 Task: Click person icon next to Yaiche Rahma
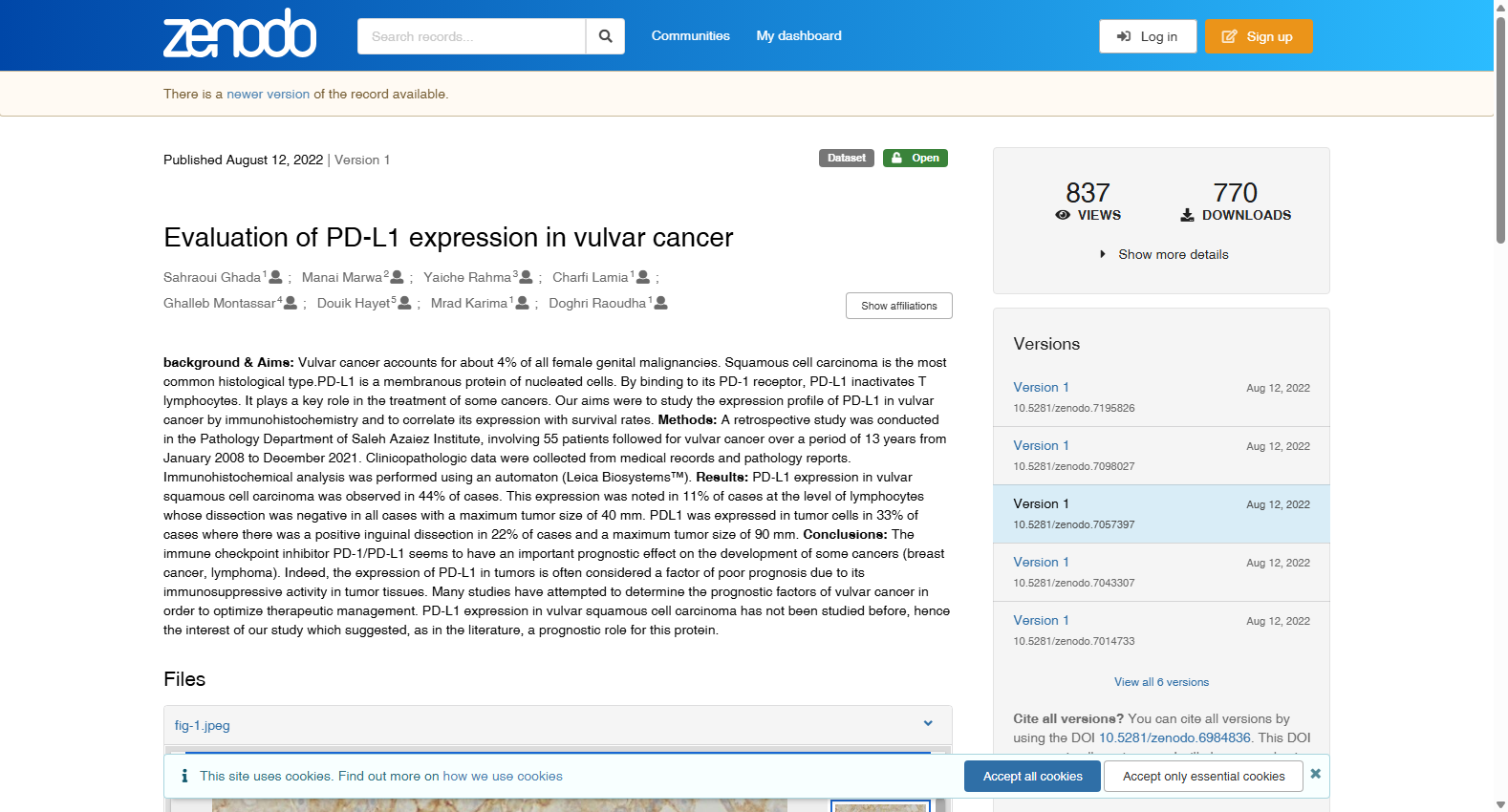[x=526, y=277]
